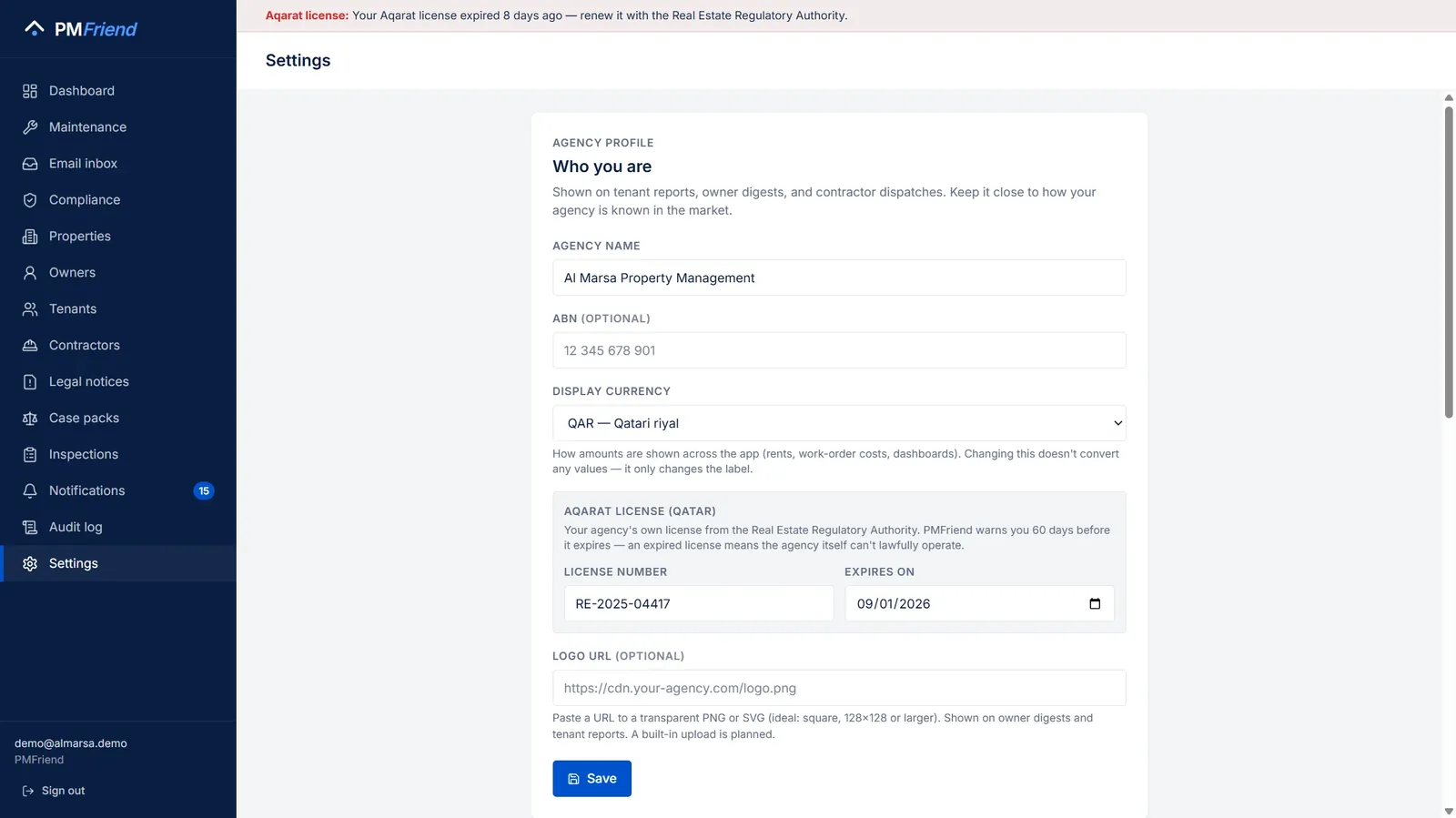Click the Sign out arrow icon

(28, 792)
